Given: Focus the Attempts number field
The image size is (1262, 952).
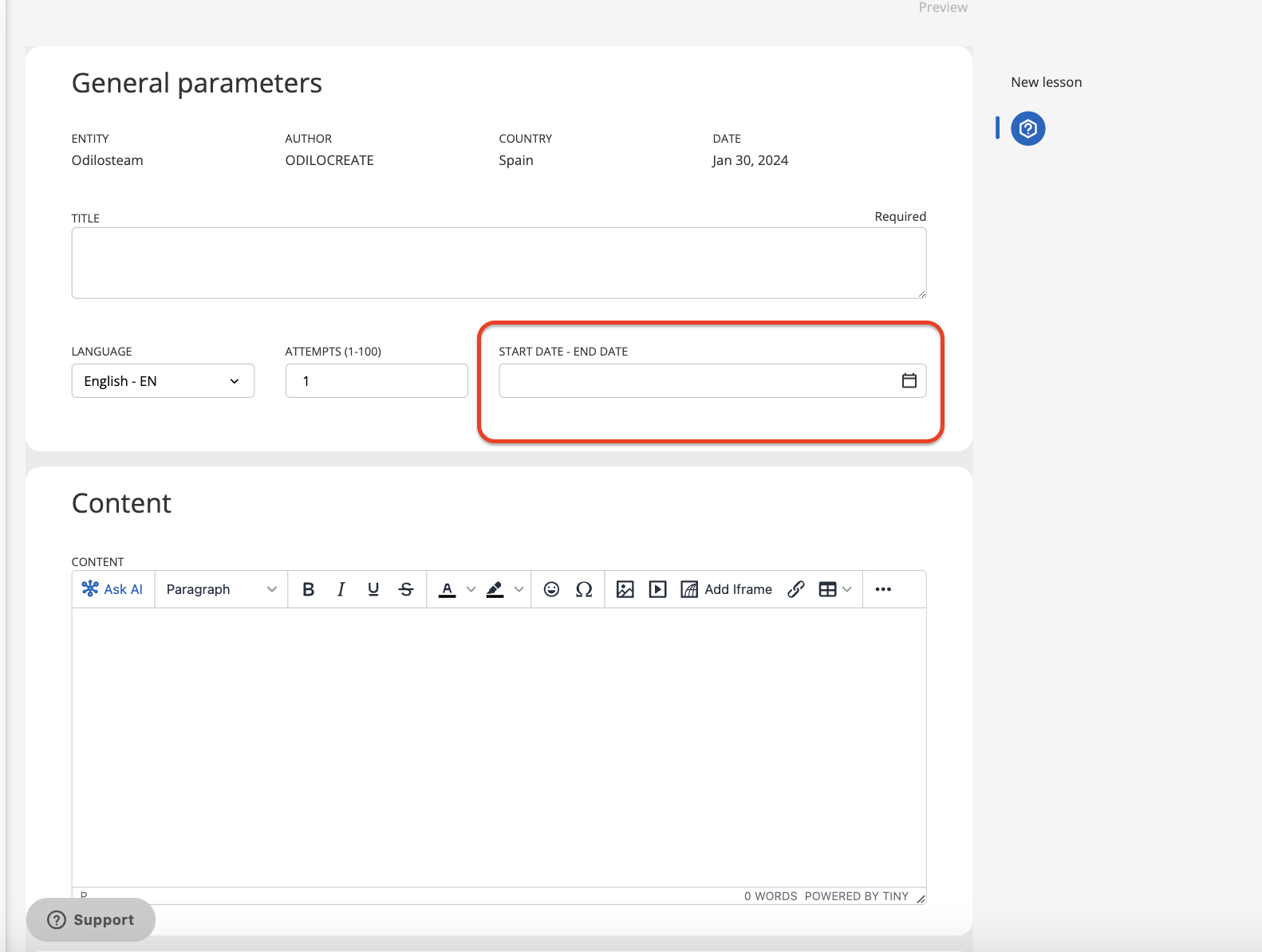Looking at the screenshot, I should click(377, 381).
